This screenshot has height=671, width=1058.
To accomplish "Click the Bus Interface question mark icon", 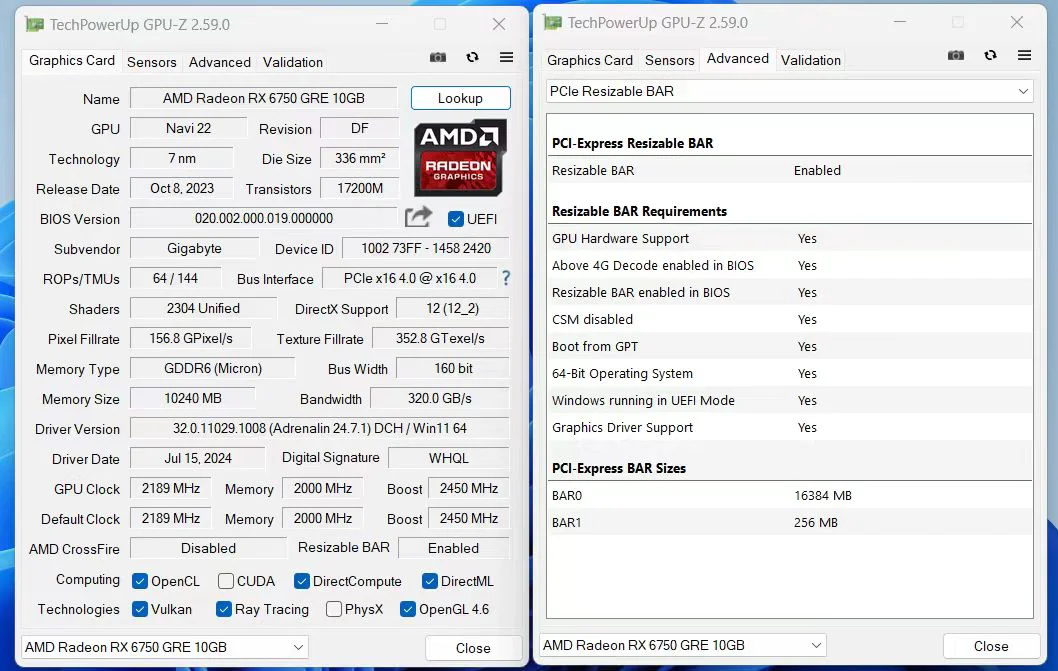I will coord(506,278).
